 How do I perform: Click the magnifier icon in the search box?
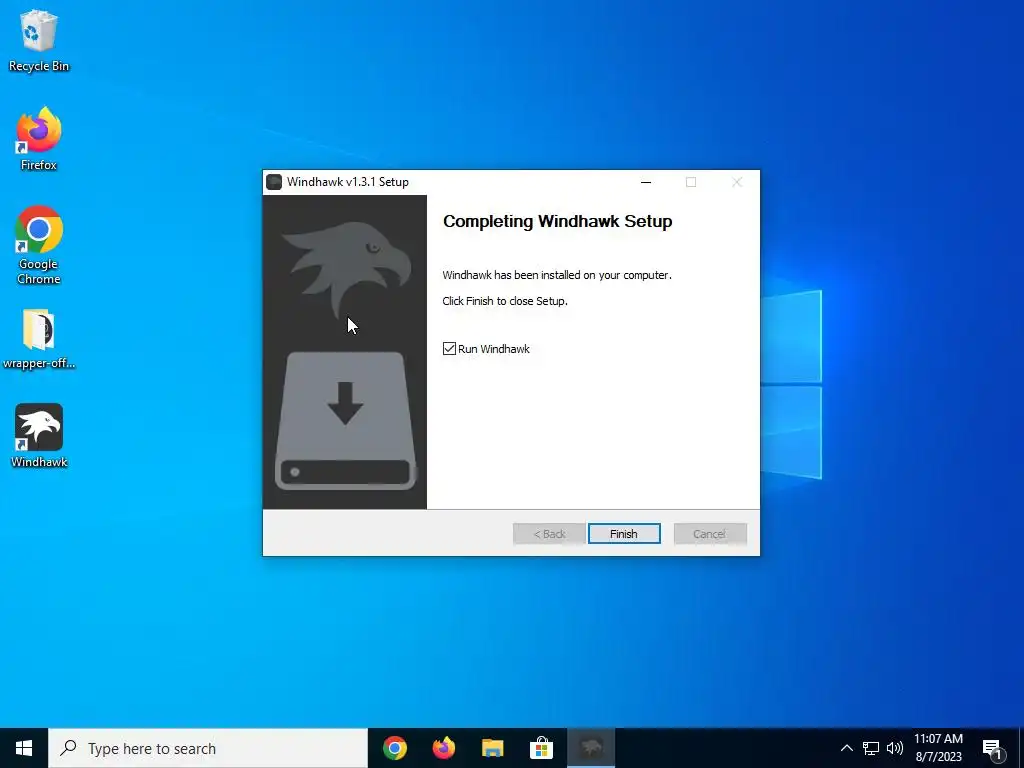[x=68, y=748]
